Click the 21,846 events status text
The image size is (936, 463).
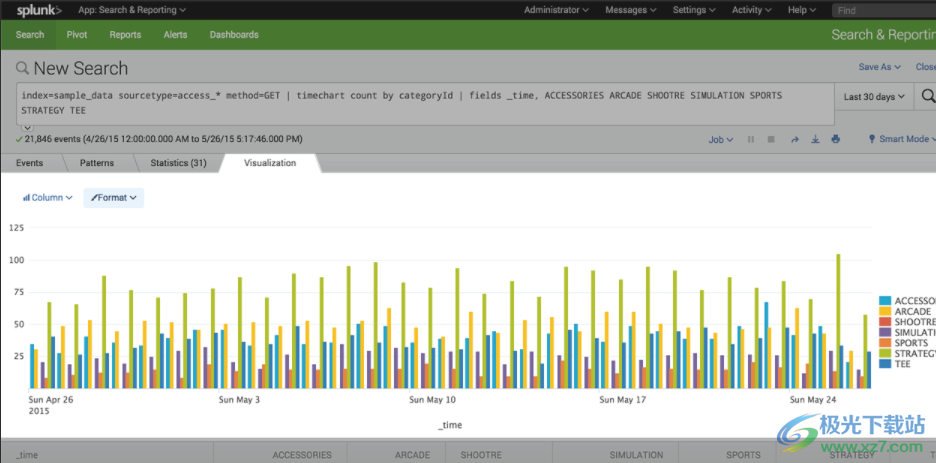(x=163, y=139)
